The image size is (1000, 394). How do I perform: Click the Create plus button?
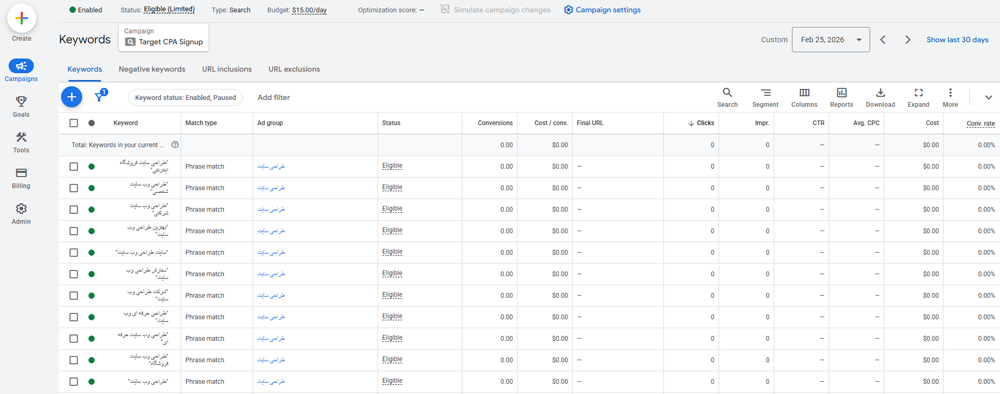point(22,18)
